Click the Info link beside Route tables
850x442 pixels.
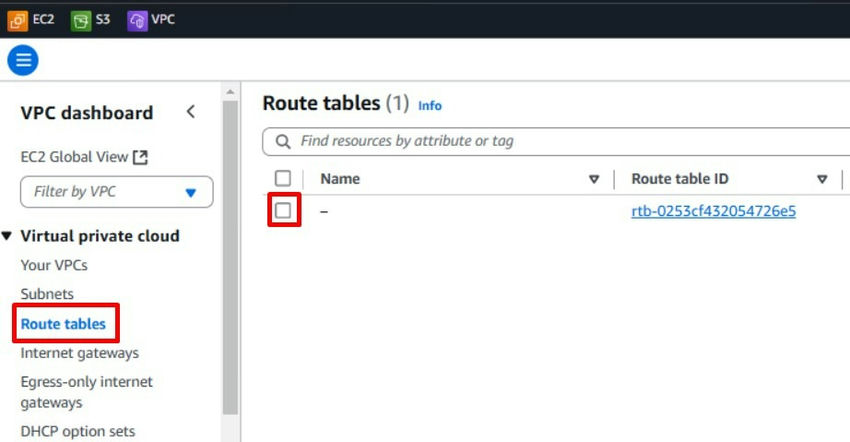tap(430, 105)
